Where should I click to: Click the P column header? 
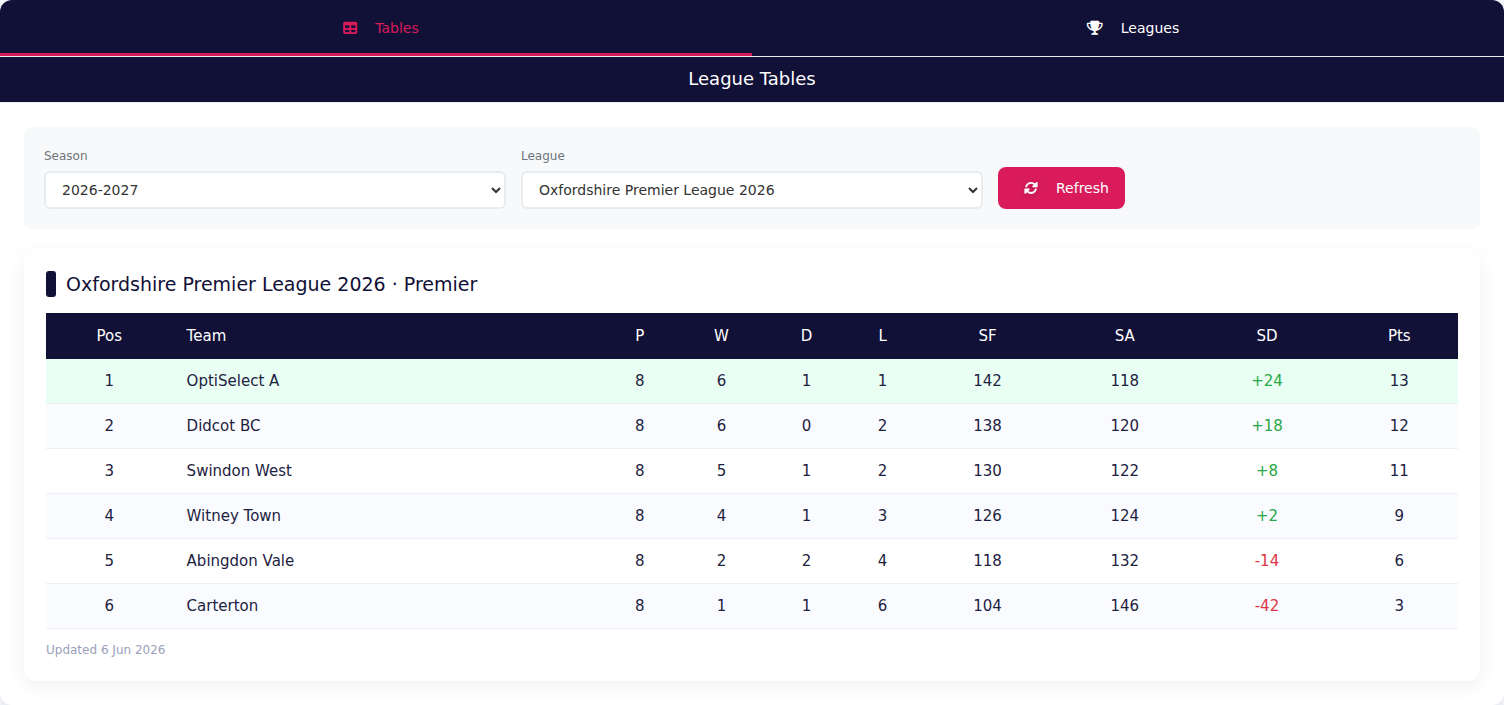(x=640, y=336)
